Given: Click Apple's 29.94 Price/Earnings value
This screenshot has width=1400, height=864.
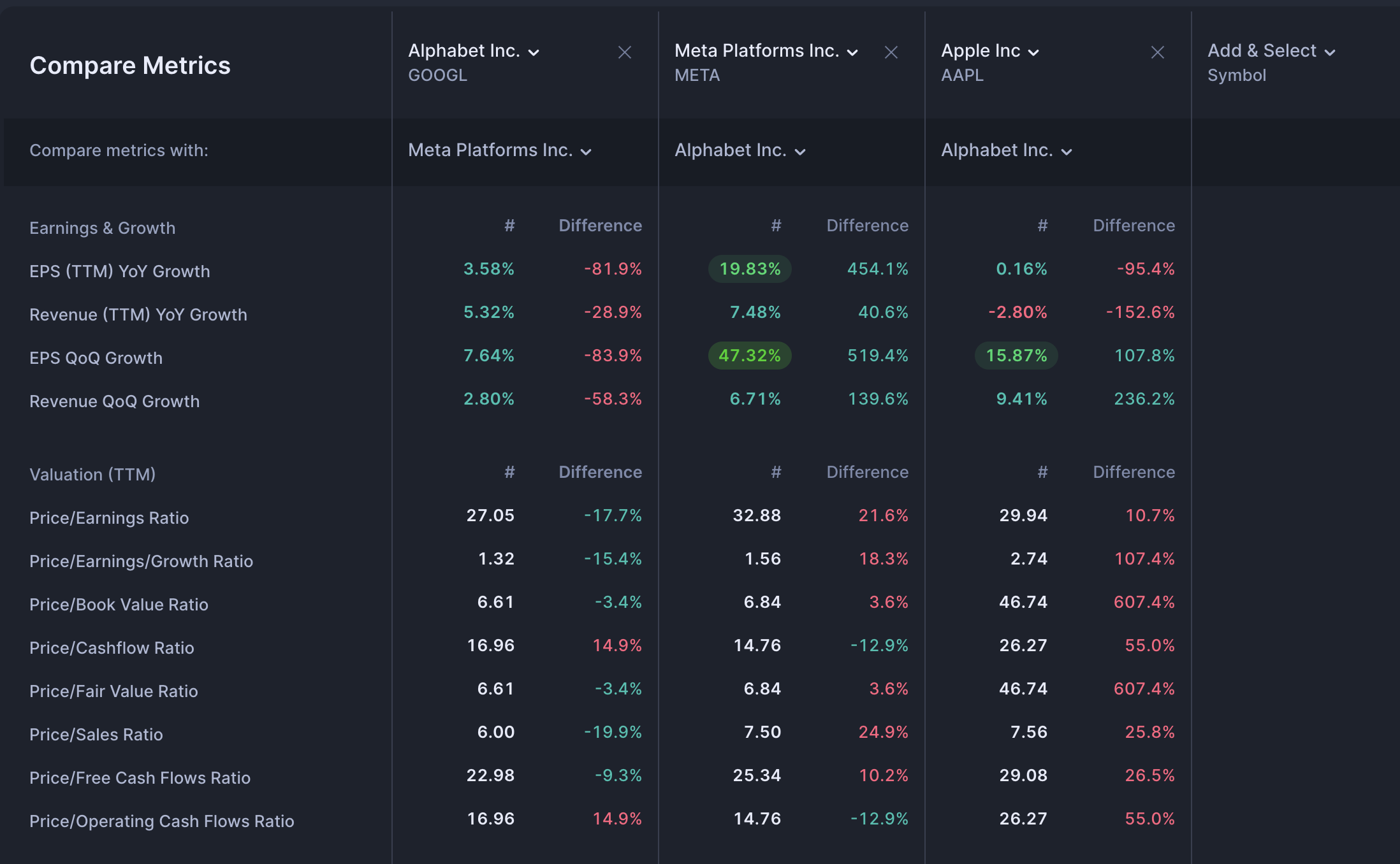Looking at the screenshot, I should click(1023, 515).
